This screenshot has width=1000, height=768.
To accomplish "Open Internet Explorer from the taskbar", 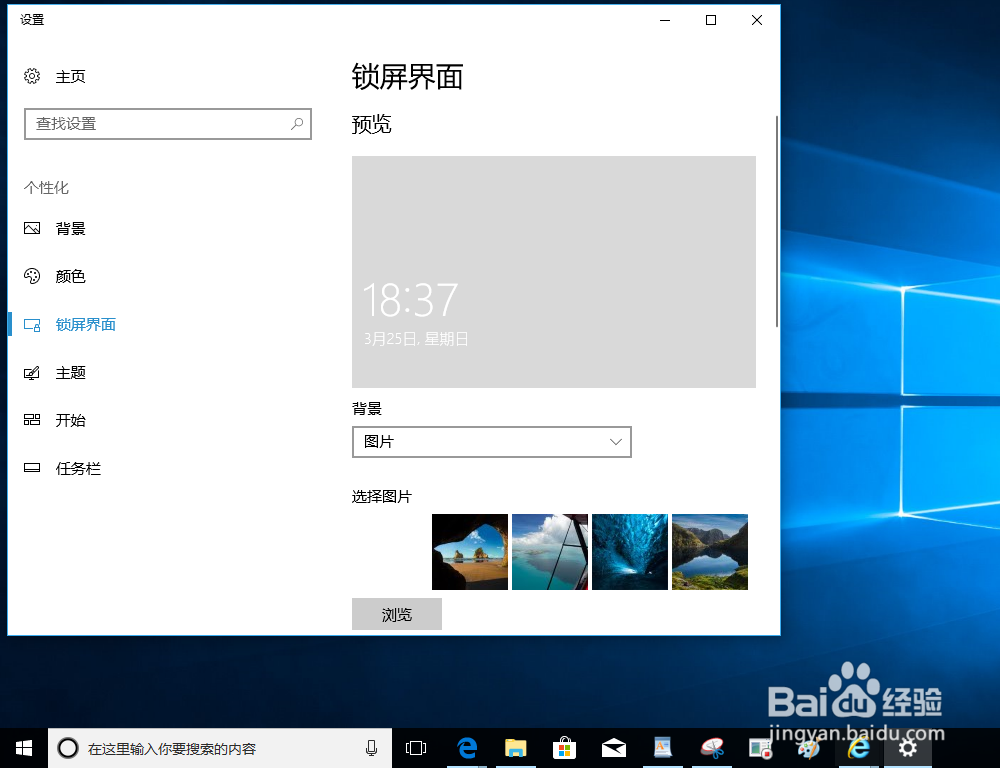I will pyautogui.click(x=857, y=747).
